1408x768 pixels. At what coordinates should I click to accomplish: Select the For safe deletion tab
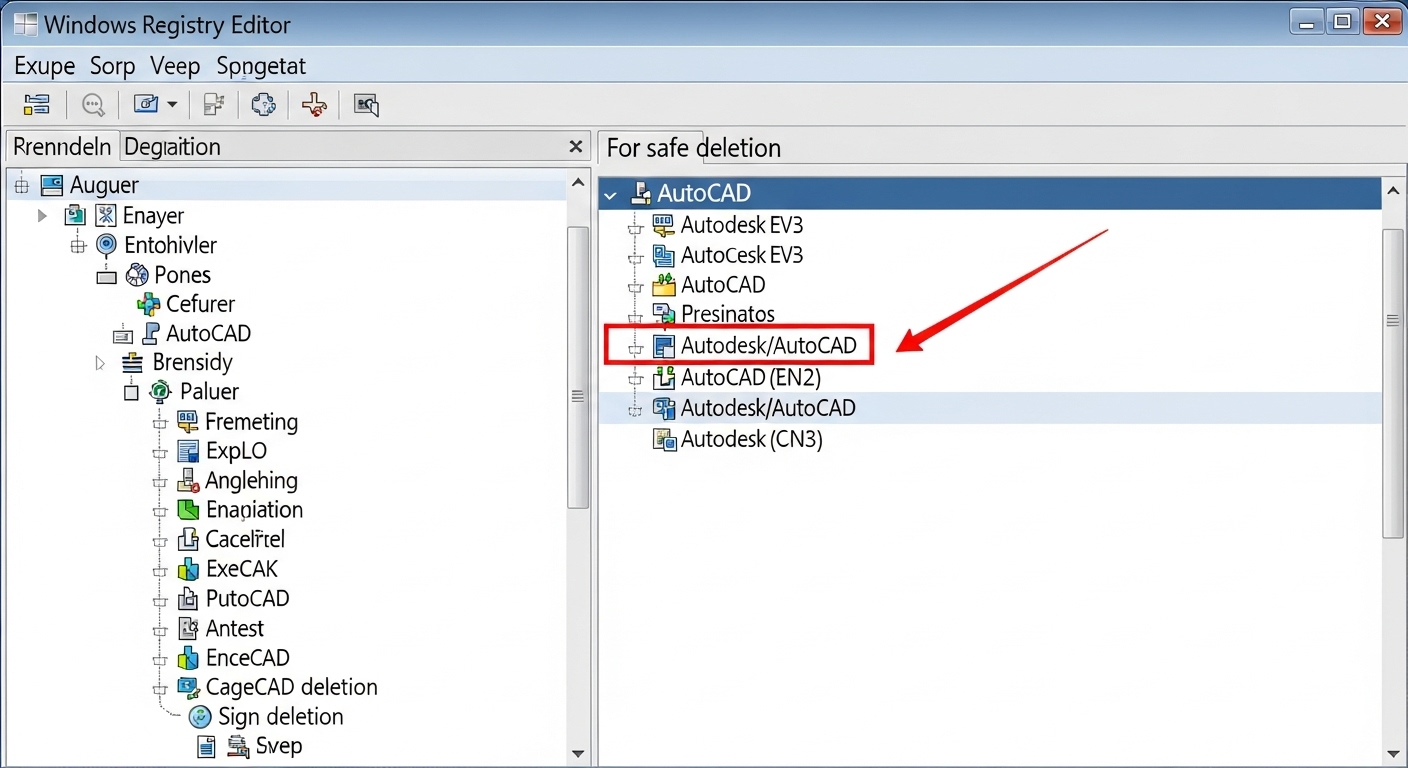[x=693, y=148]
